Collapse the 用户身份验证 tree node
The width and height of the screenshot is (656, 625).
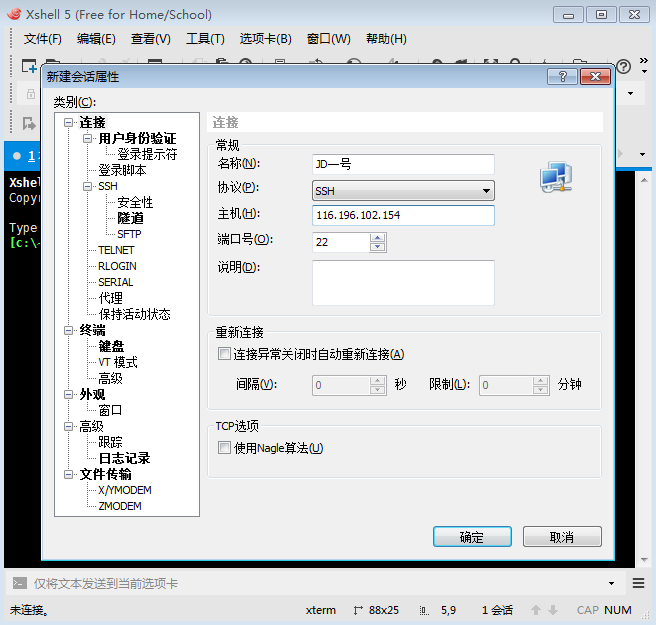[x=87, y=138]
